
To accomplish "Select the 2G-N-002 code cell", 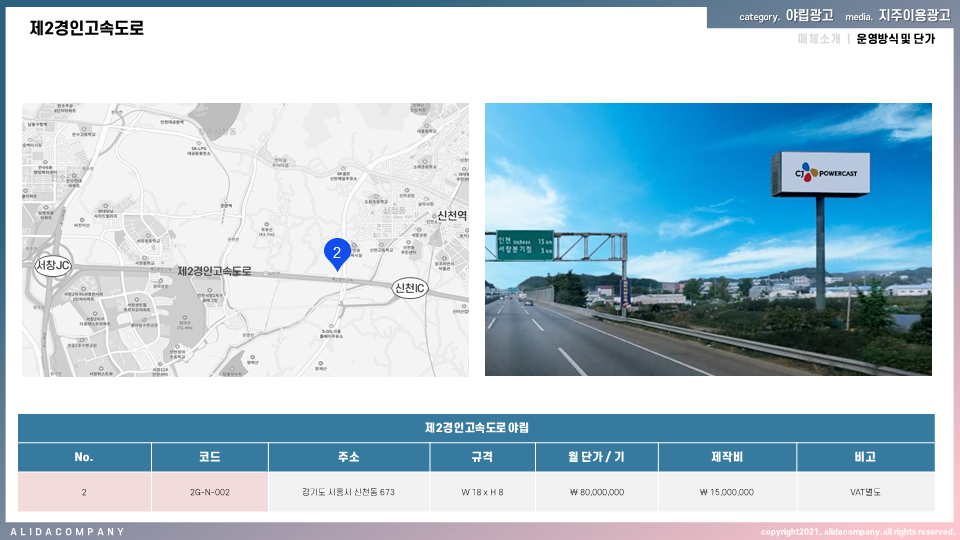I will (210, 492).
